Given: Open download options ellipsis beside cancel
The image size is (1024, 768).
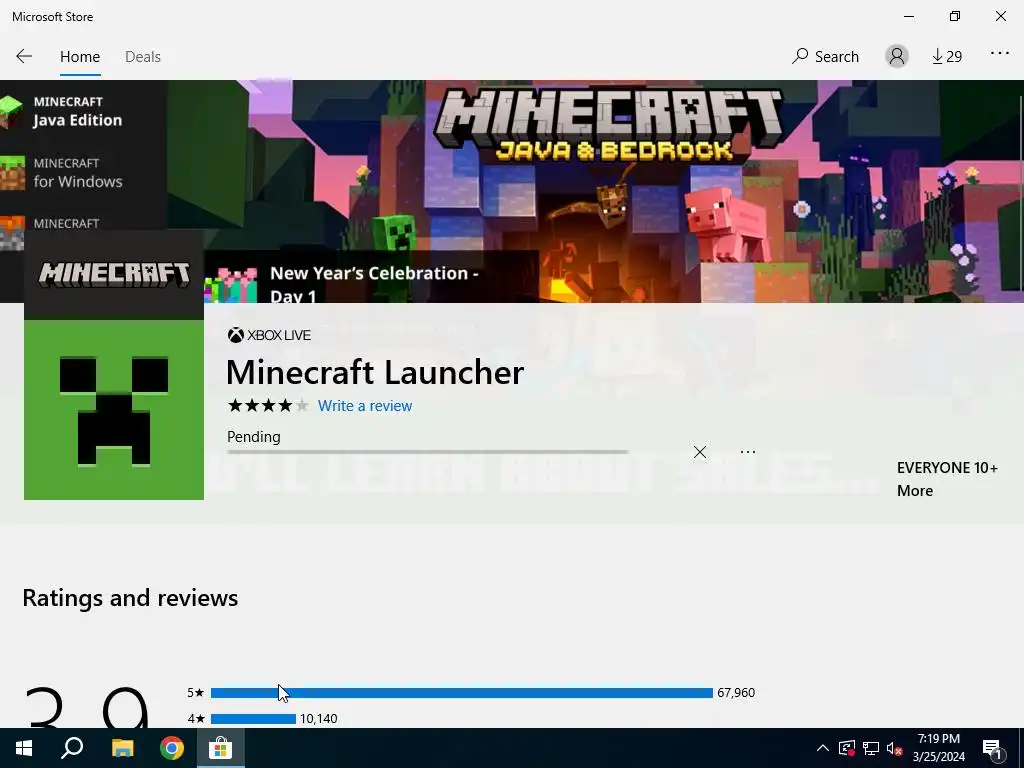Looking at the screenshot, I should point(748,452).
